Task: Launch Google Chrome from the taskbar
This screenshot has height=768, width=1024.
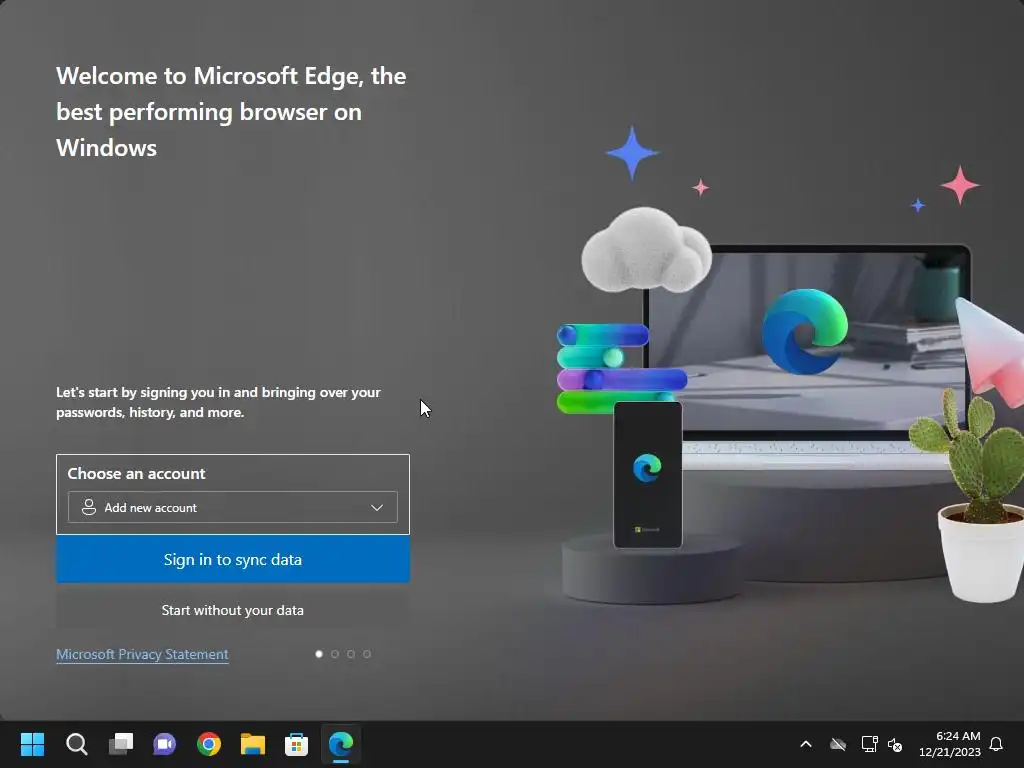Action: pyautogui.click(x=209, y=744)
